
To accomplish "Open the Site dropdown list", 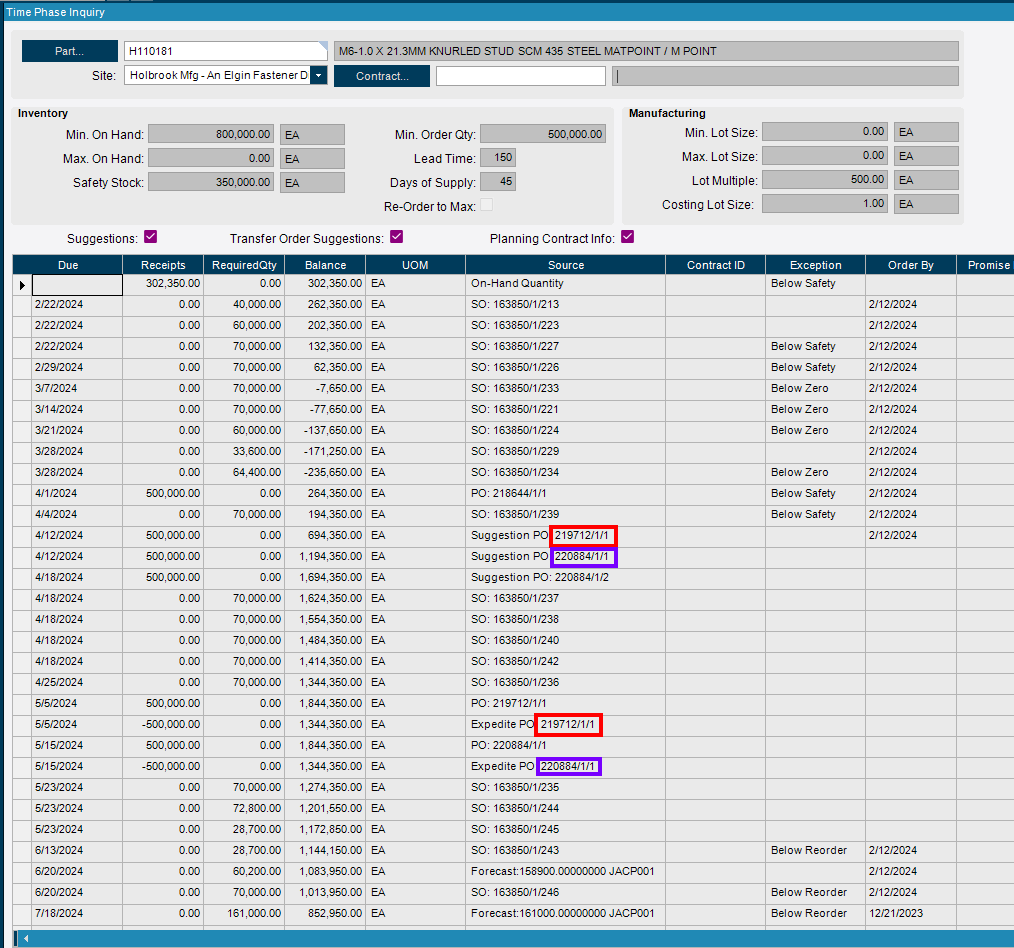I will click(x=318, y=76).
